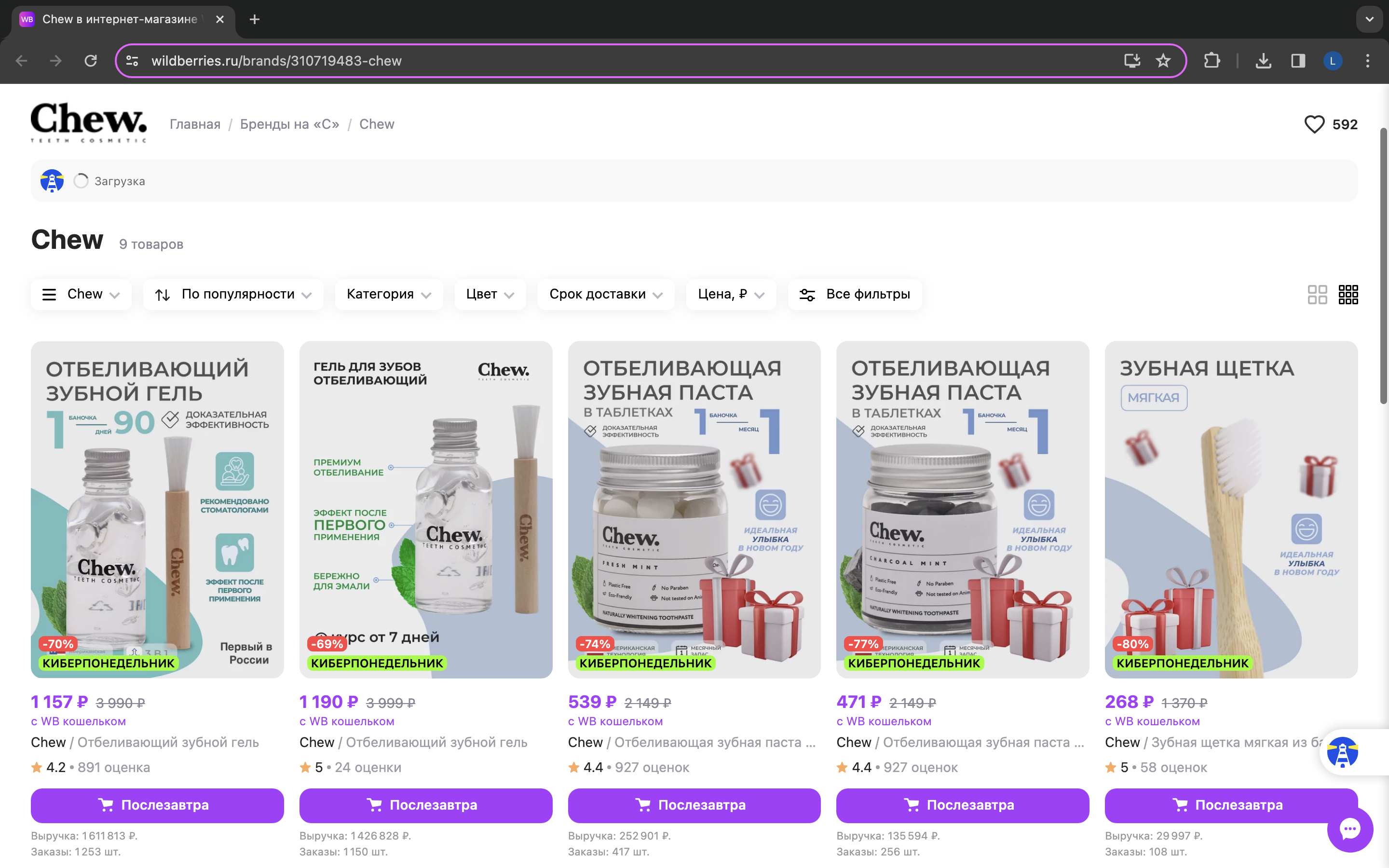Click the install app icon in address bar
The height and width of the screenshot is (868, 1389).
1132,61
